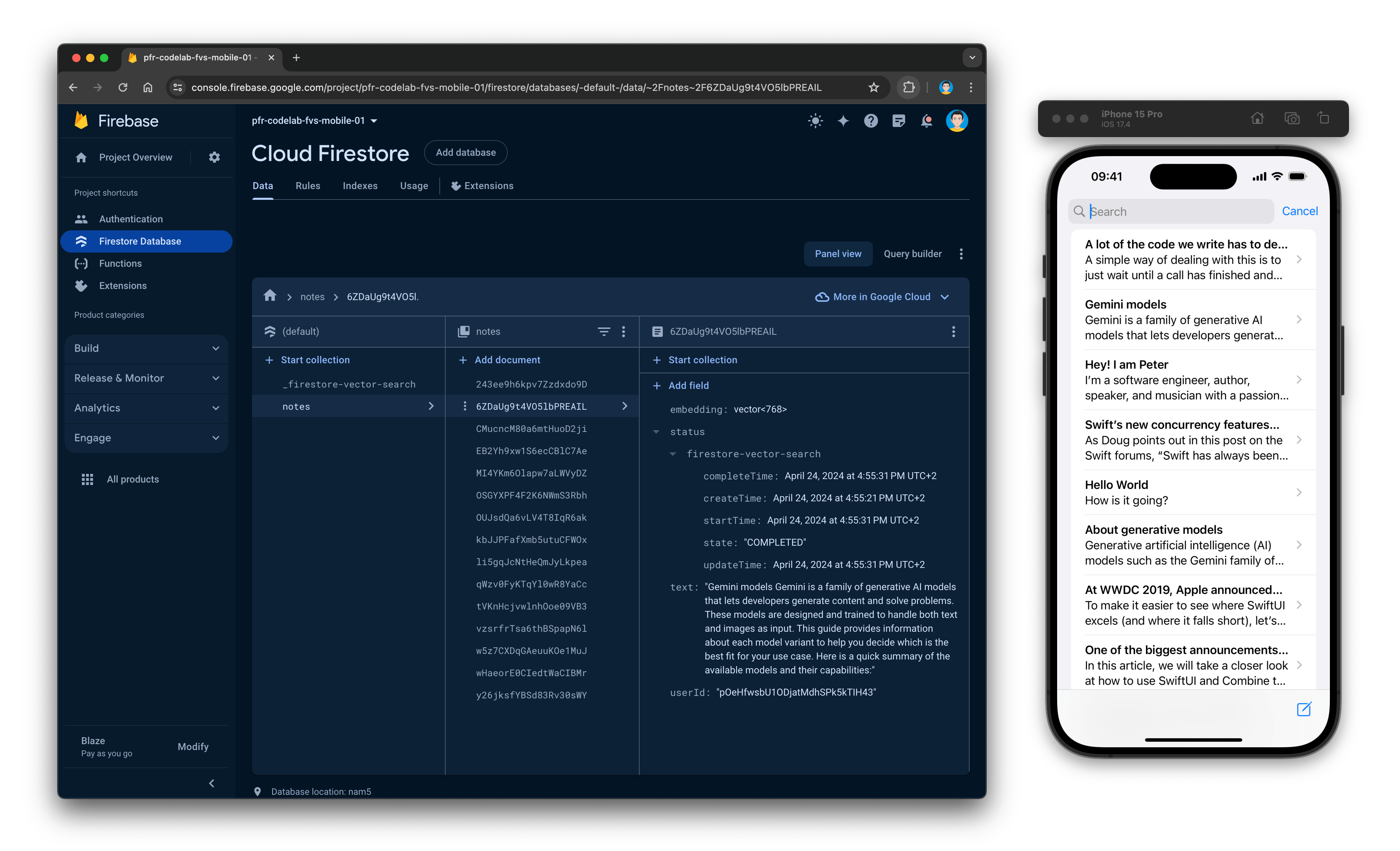
Task: Toggle the Panel view button
Action: [x=838, y=253]
